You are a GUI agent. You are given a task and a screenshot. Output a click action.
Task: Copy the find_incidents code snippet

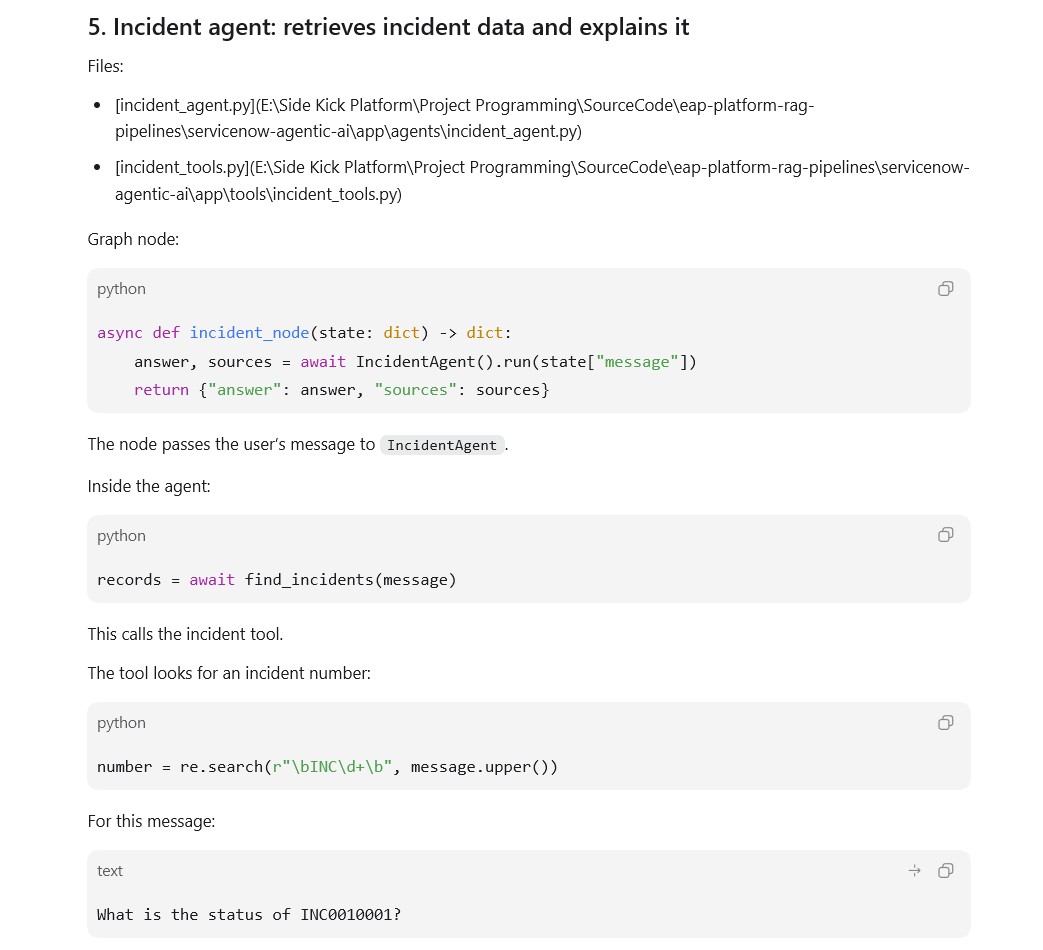coord(945,535)
